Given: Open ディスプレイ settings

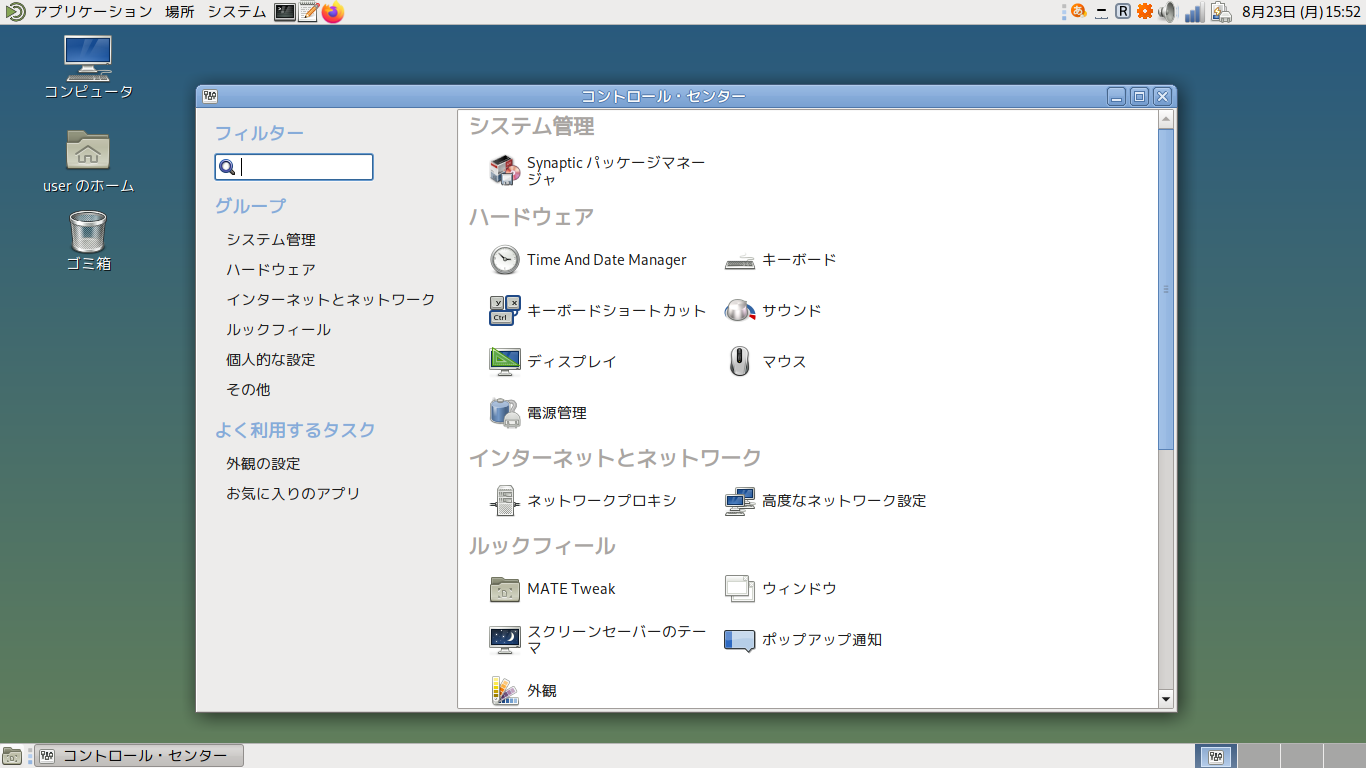Looking at the screenshot, I should pos(553,362).
